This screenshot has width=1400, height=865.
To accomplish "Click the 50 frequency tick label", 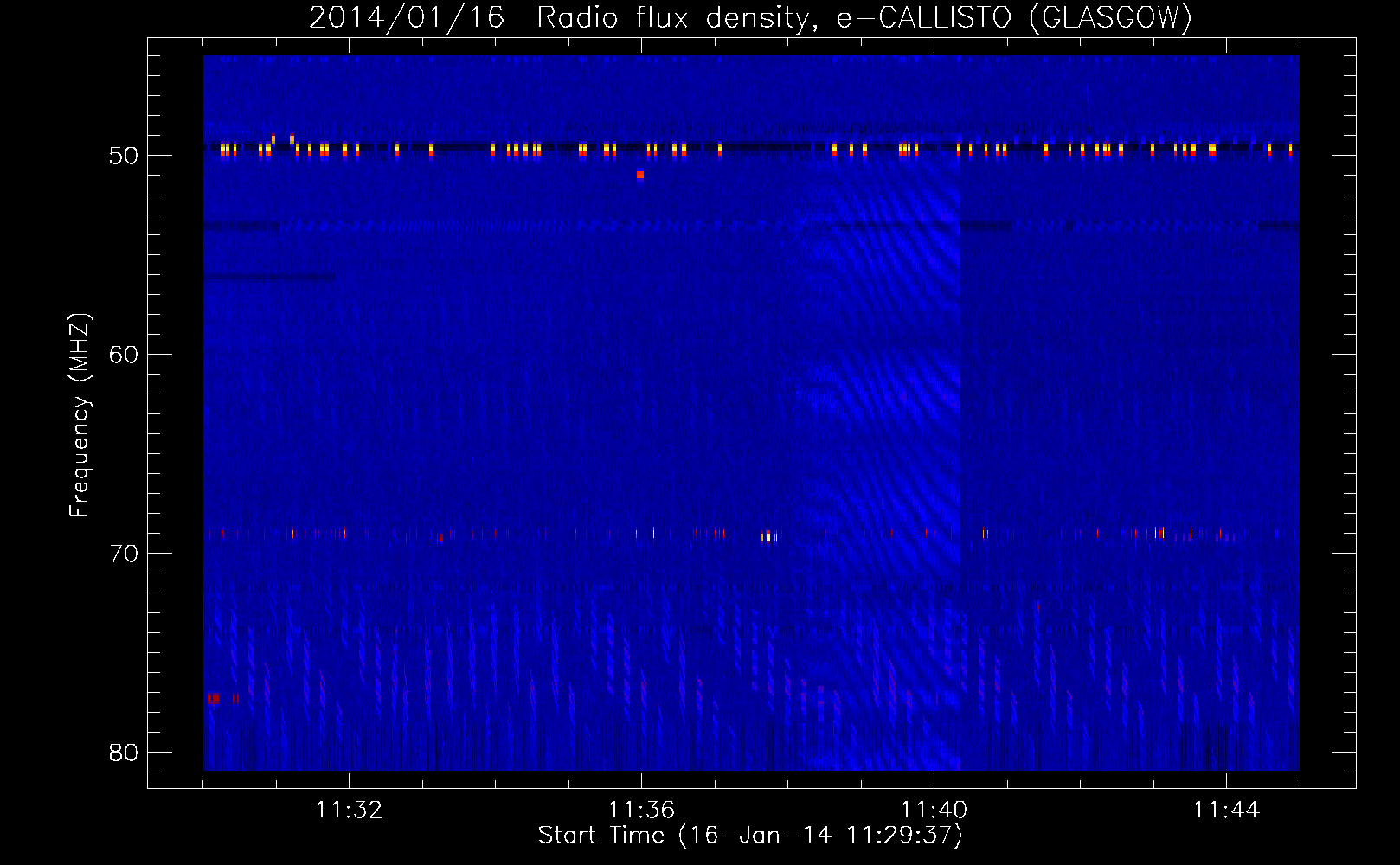I will [x=125, y=156].
